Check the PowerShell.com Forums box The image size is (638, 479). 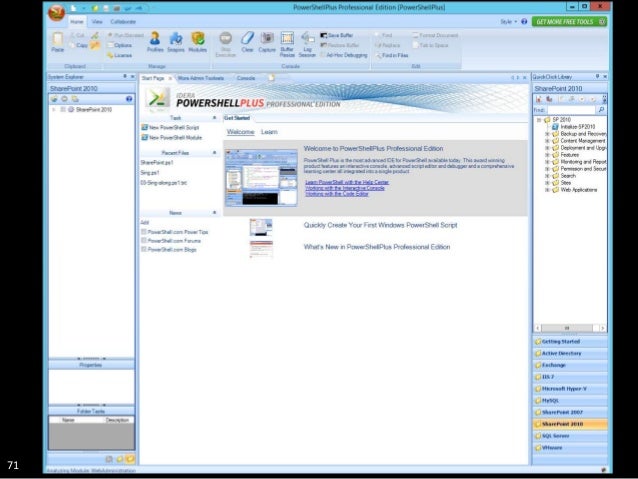(x=144, y=241)
